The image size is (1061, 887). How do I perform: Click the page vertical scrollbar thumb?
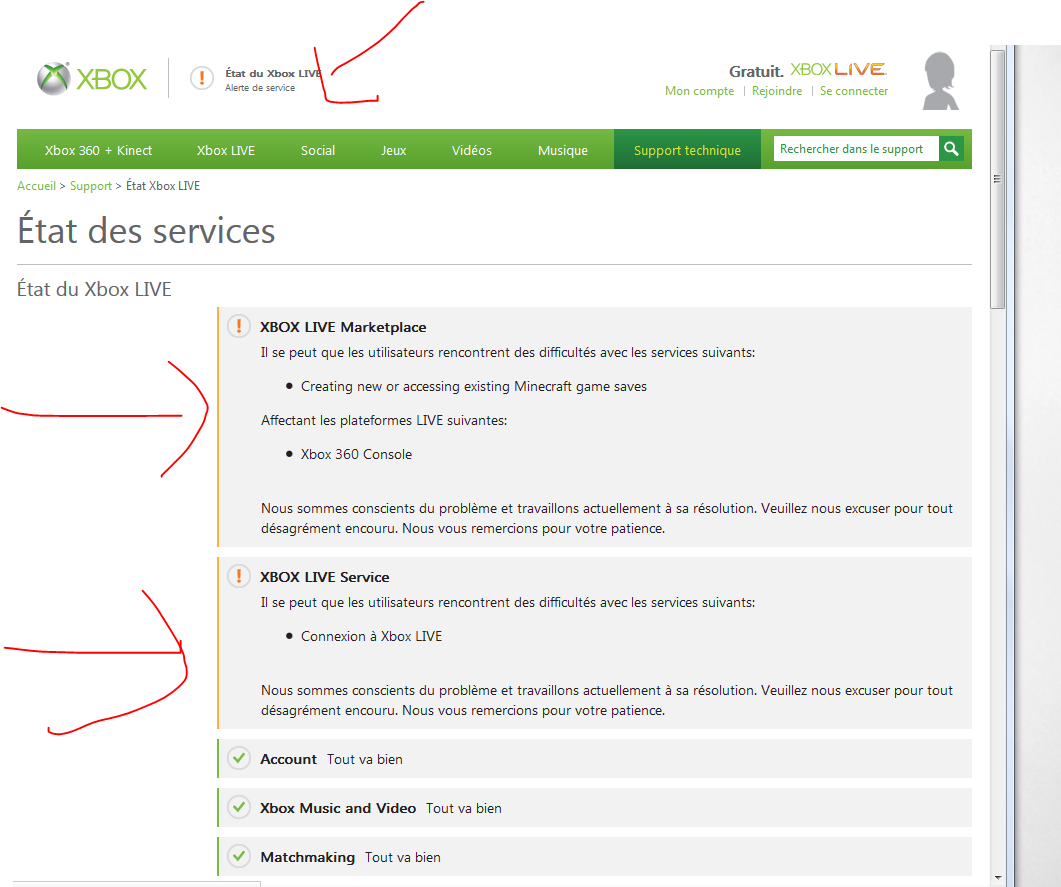997,179
